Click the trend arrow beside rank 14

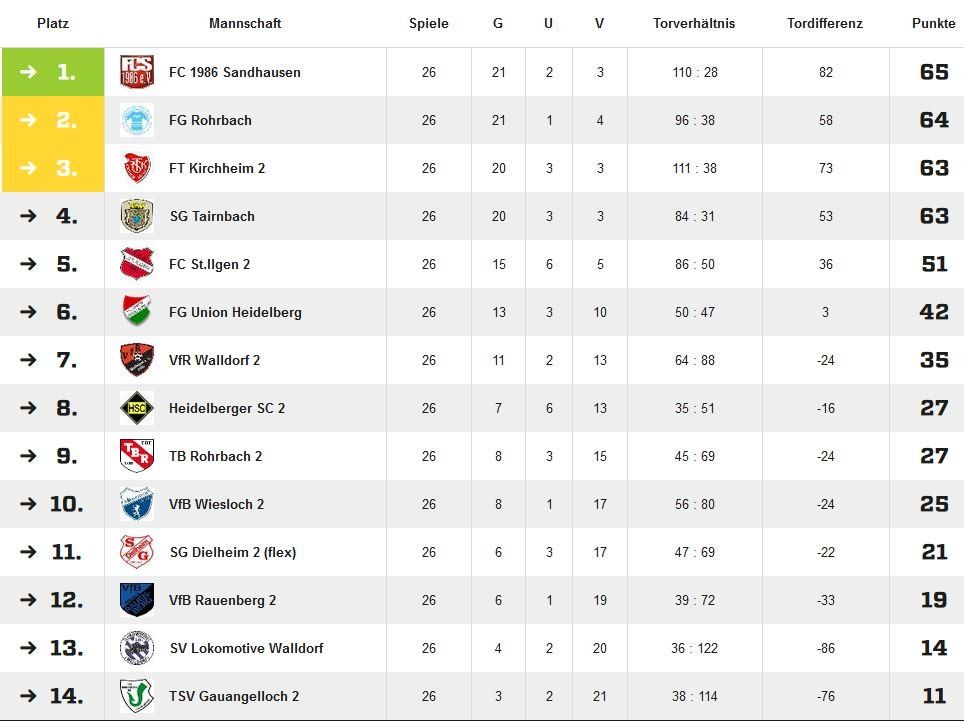pyautogui.click(x=28, y=696)
